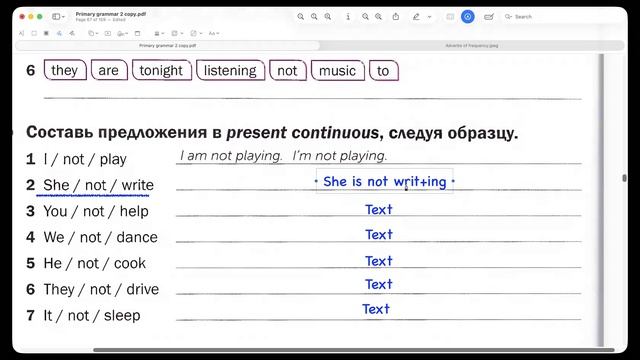The height and width of the screenshot is (360, 640).
Task: Open the Border Color dropdown
Action: pos(177,33)
